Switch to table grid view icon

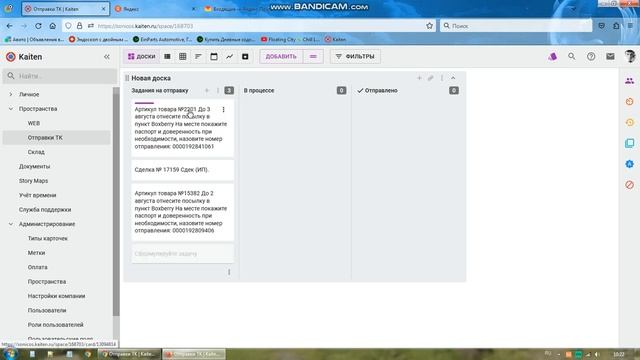[183, 56]
